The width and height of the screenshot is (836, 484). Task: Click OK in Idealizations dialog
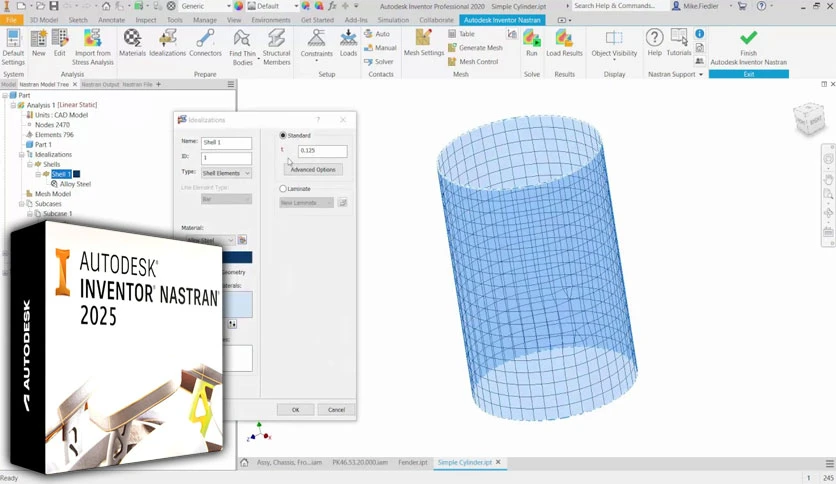(x=295, y=409)
